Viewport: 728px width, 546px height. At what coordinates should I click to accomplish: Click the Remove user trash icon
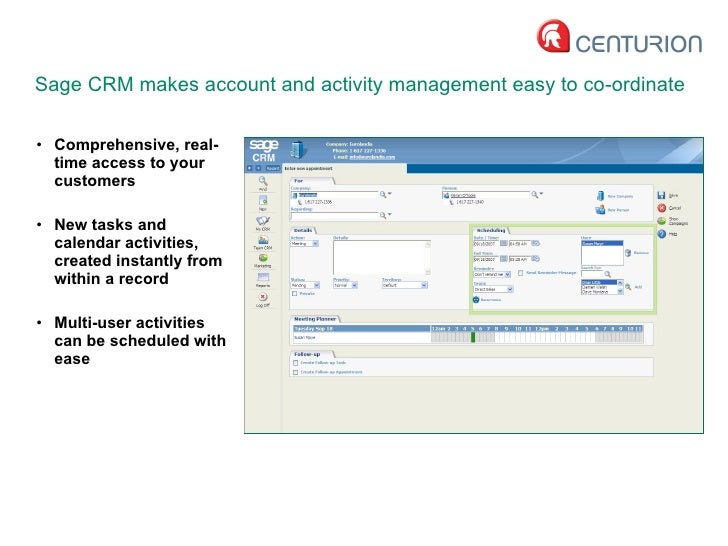click(628, 253)
